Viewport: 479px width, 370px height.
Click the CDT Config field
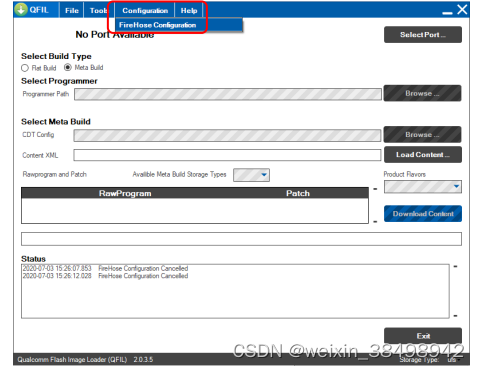click(227, 135)
